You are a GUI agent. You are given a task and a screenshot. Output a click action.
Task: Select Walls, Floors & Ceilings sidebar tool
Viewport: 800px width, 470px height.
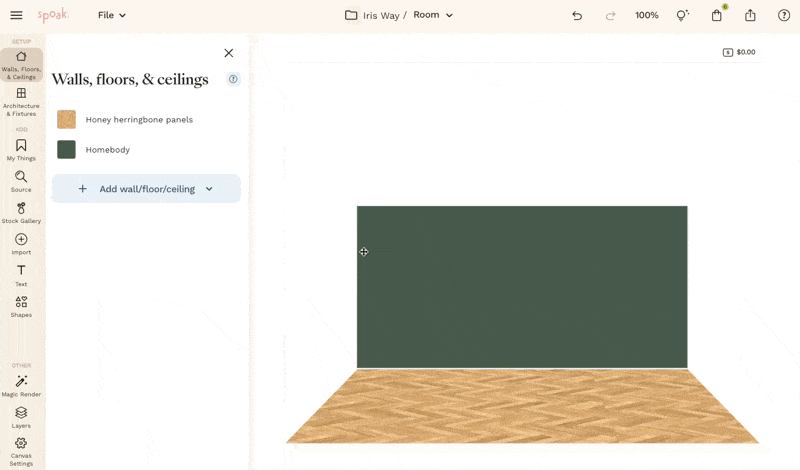click(x=21, y=65)
